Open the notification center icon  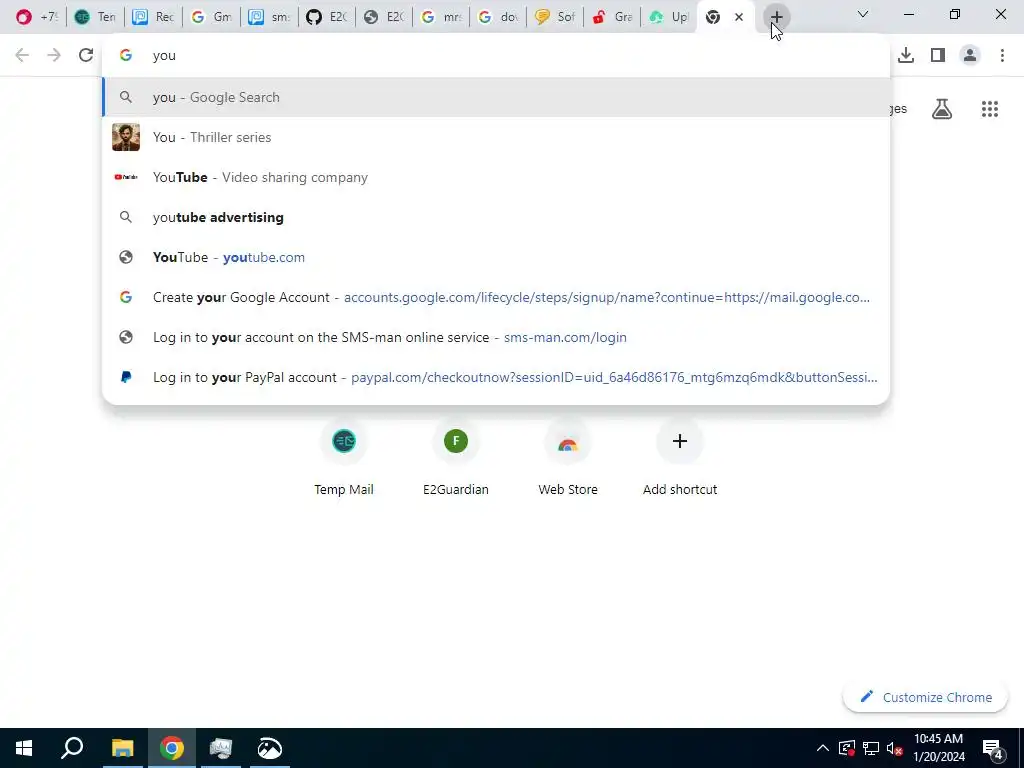(993, 750)
